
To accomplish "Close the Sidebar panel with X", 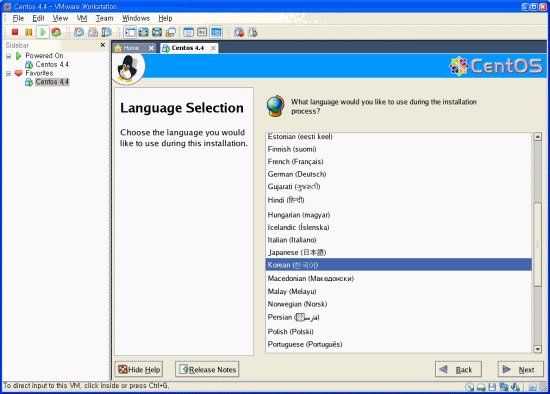I will (x=102, y=45).
